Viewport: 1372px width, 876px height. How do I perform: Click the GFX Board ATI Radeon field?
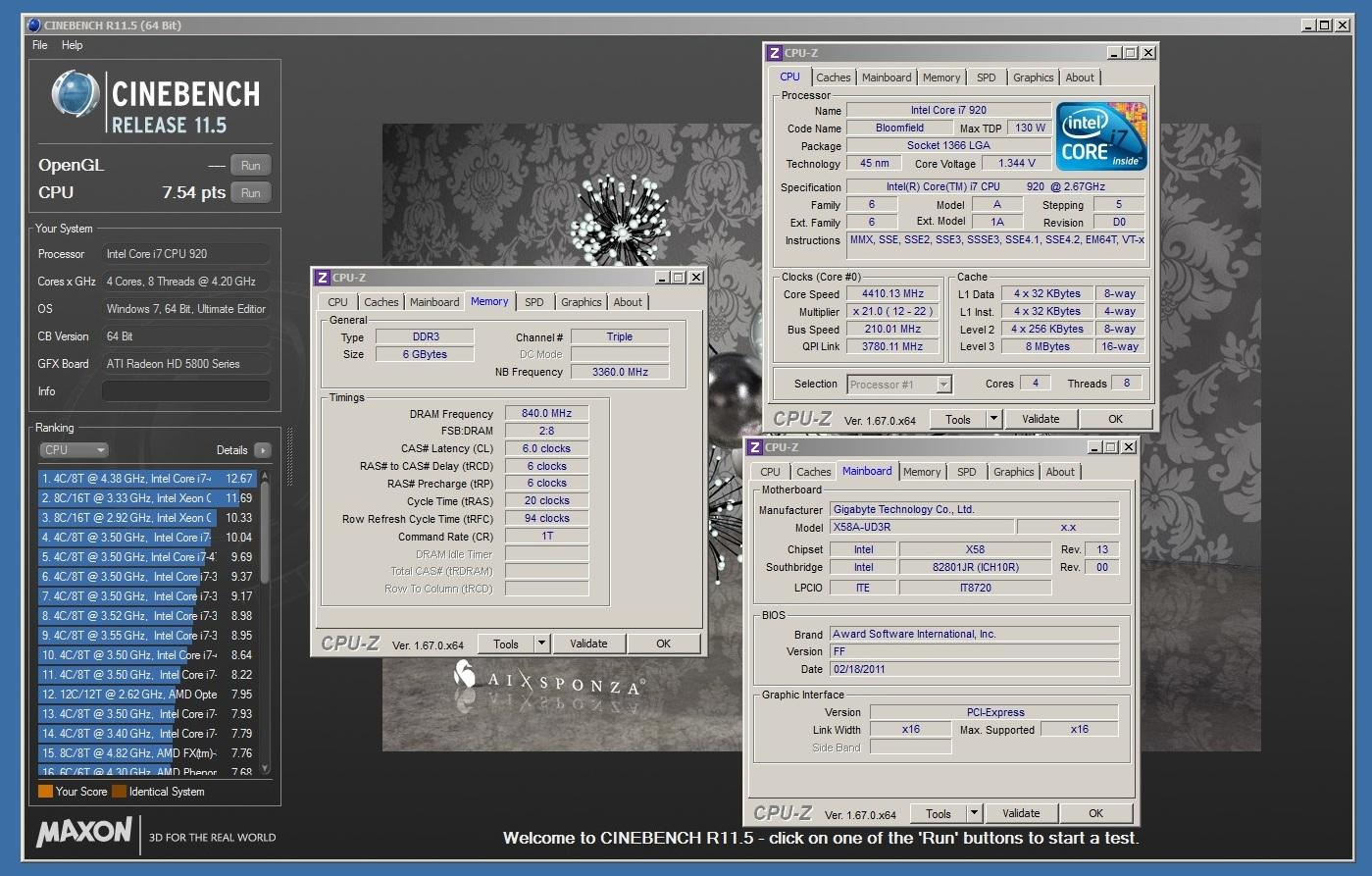coord(186,364)
